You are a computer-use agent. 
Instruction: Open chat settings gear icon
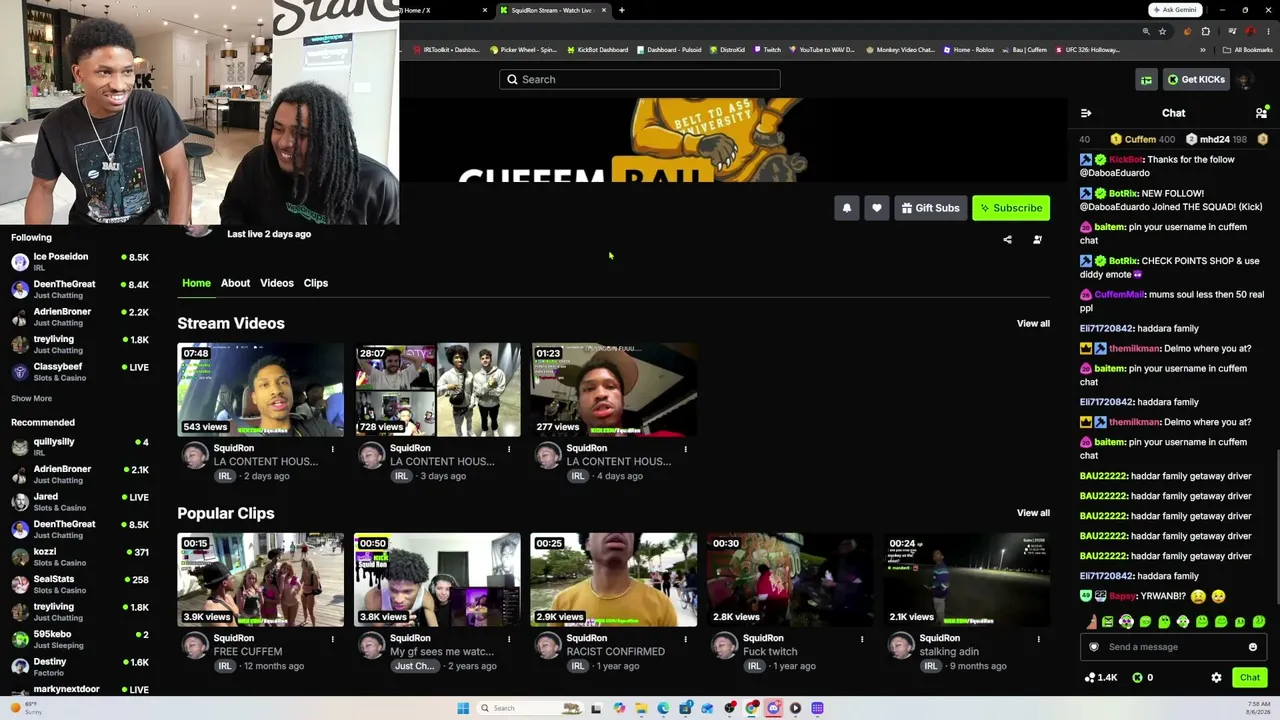pos(1216,678)
